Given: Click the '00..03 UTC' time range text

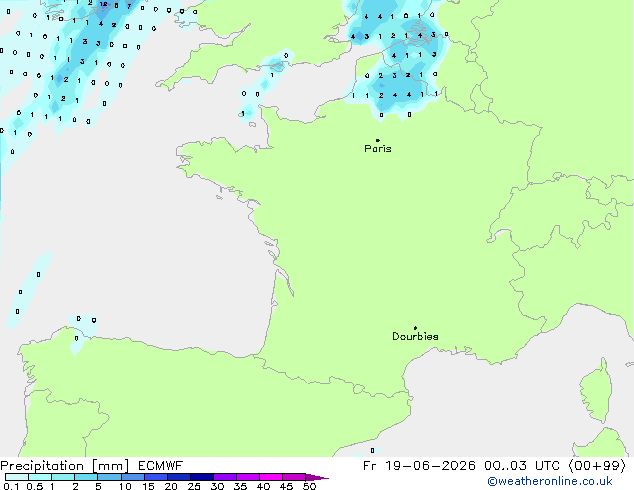Looking at the screenshot, I should click(x=522, y=466).
